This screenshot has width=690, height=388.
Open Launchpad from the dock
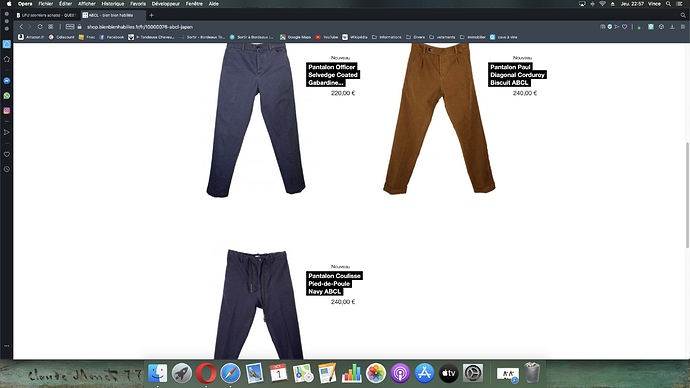coord(182,373)
